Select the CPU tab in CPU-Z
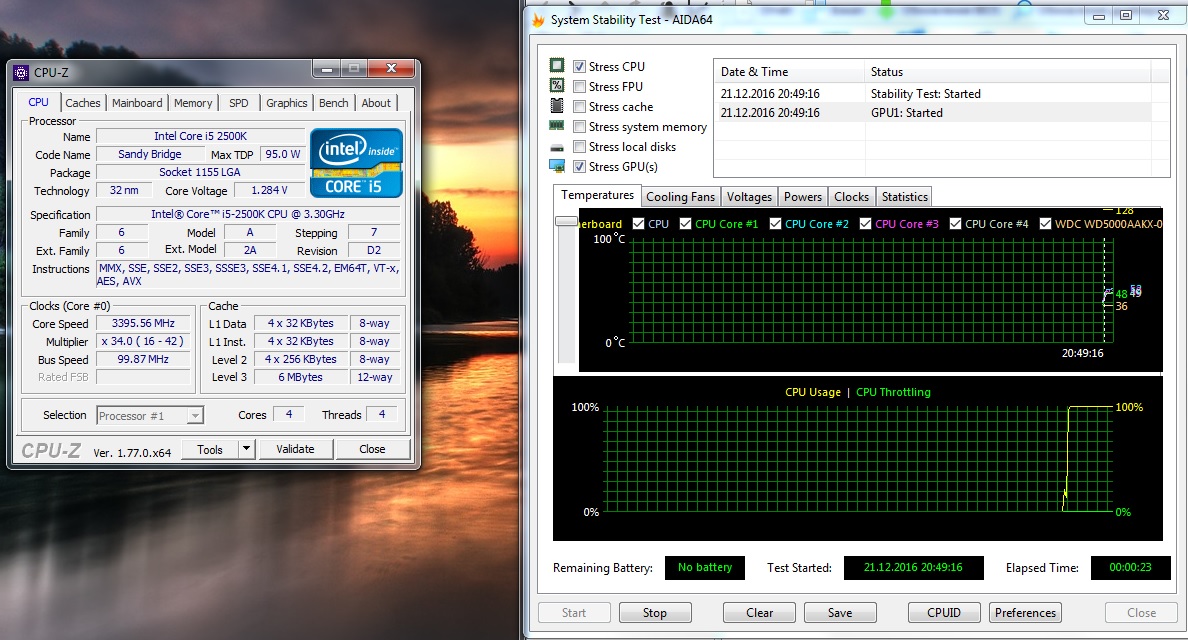Screen dimensions: 1188x640 click(x=39, y=102)
